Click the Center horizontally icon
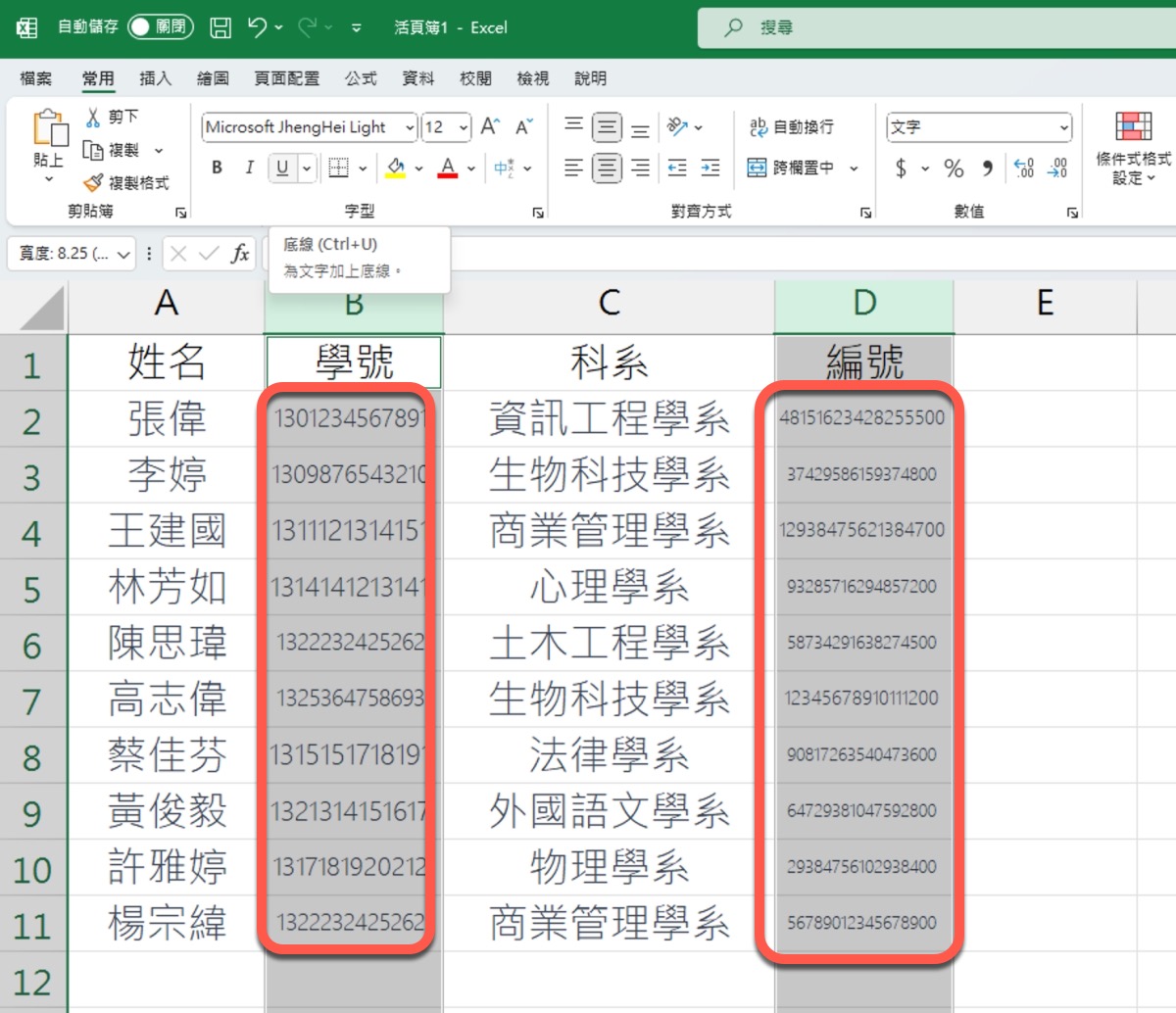 (608, 169)
